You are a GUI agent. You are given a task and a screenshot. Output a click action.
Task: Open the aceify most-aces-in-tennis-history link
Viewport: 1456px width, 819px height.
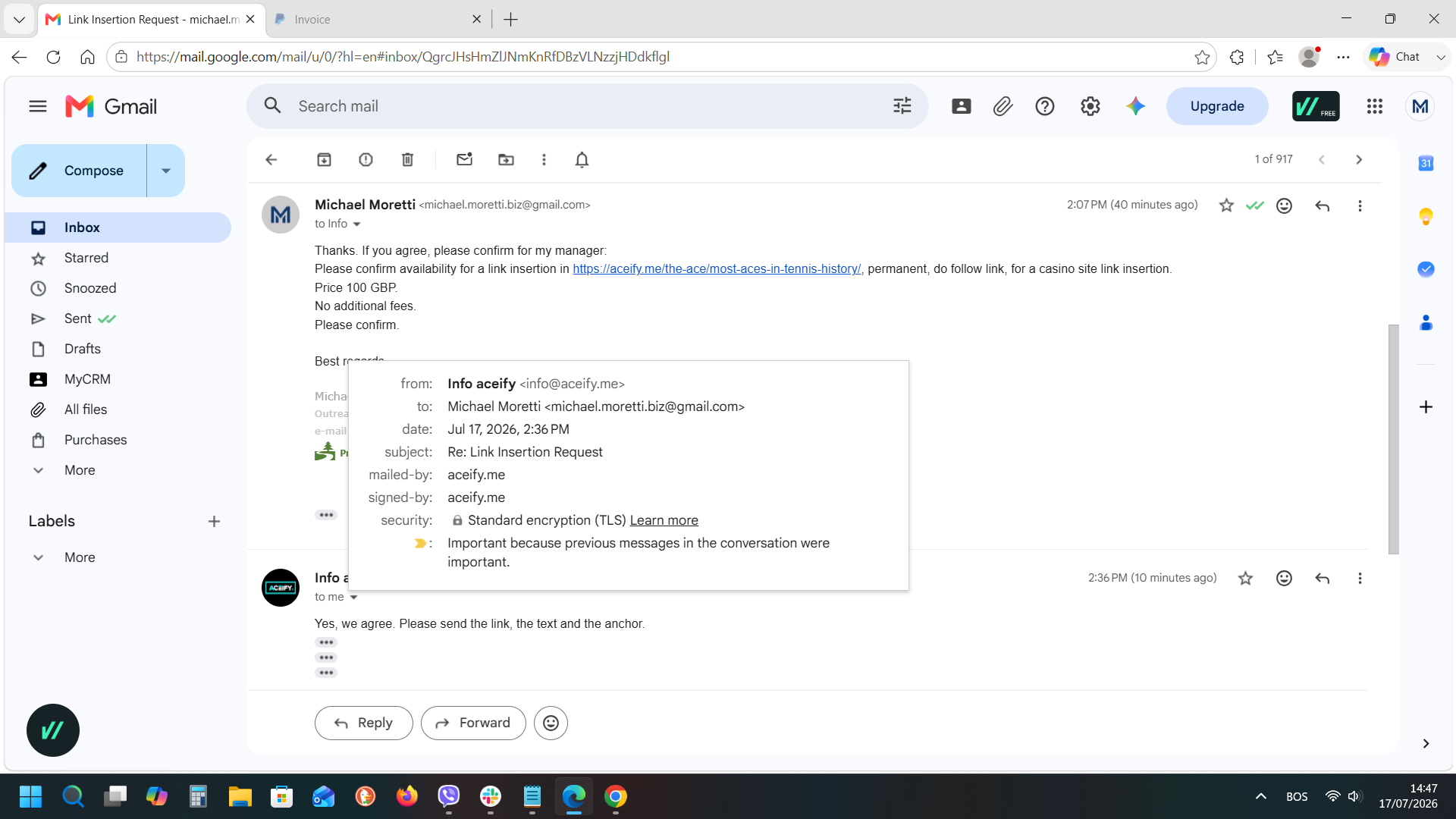point(717,268)
